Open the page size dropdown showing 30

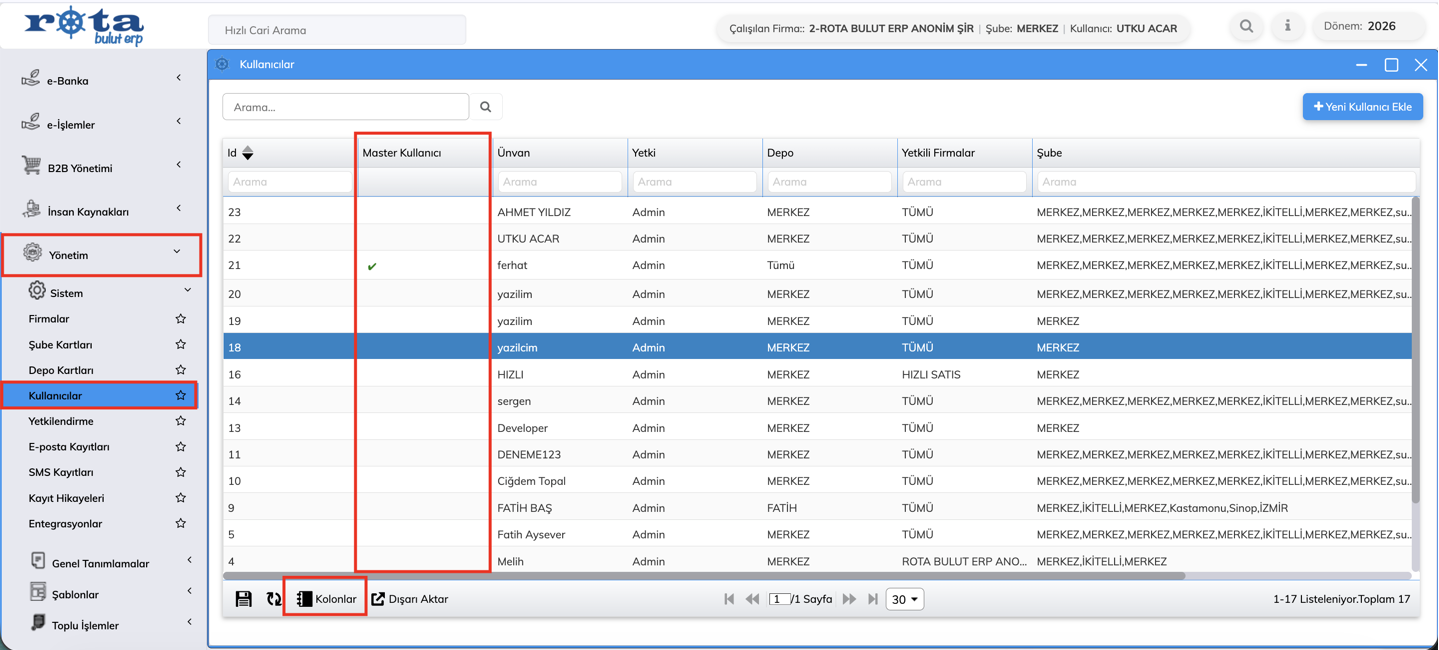coord(904,599)
